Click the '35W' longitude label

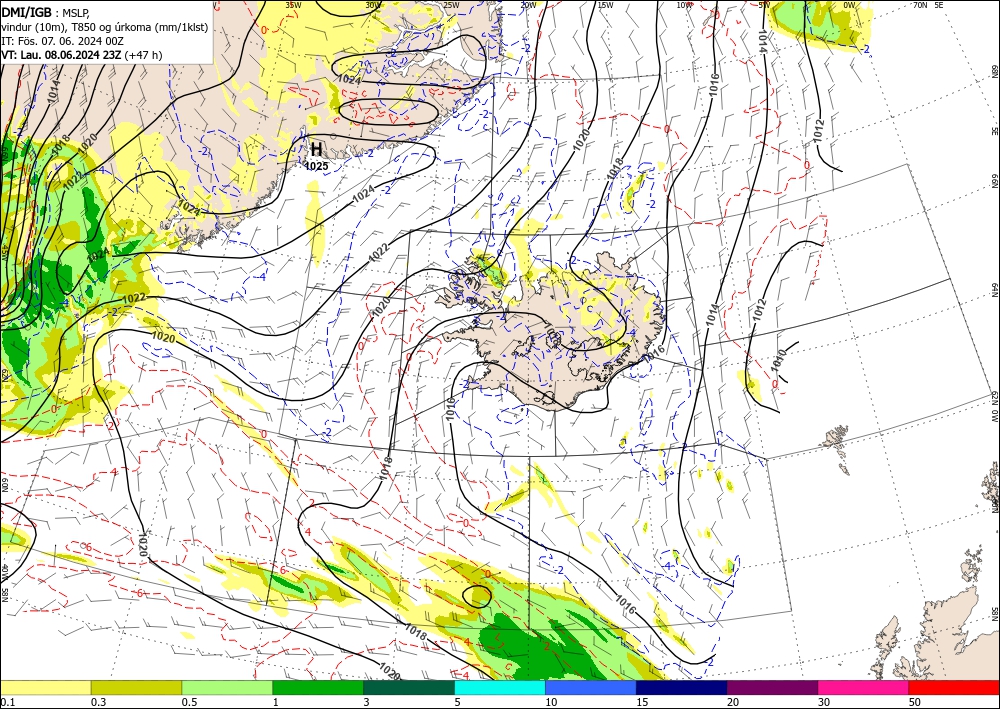pos(293,5)
